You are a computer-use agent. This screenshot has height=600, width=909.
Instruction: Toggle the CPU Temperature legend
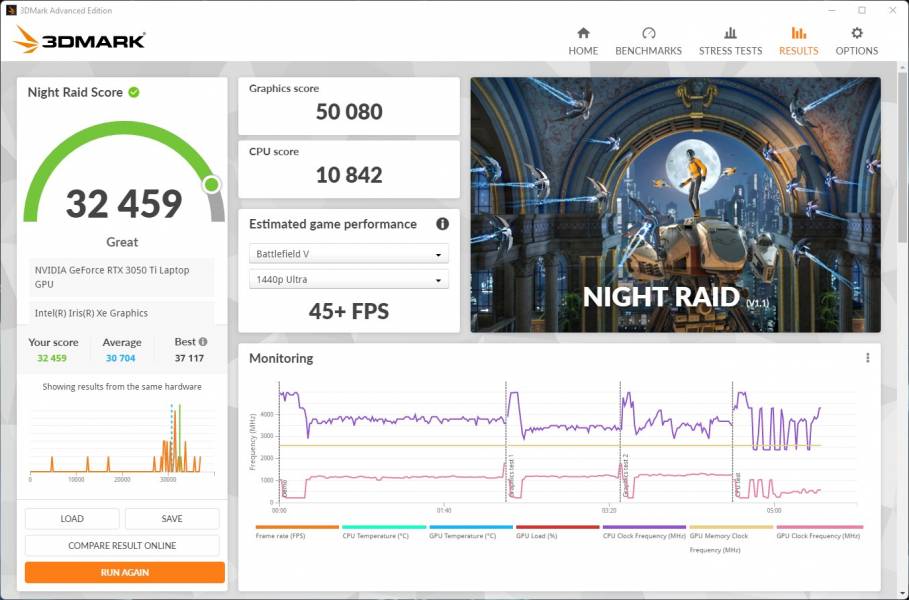coord(384,532)
